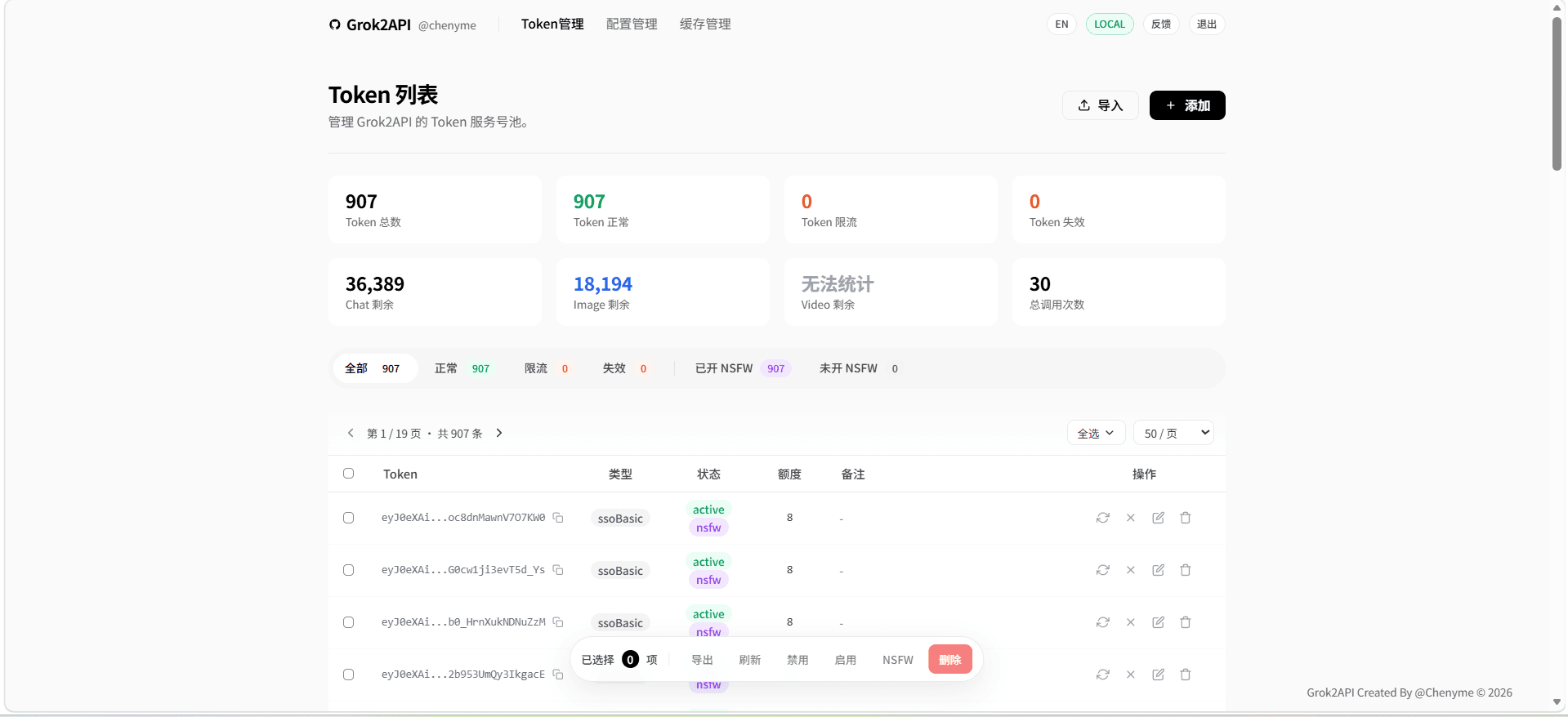Edit token oc8dnMawnV7O7KW0

click(1158, 518)
